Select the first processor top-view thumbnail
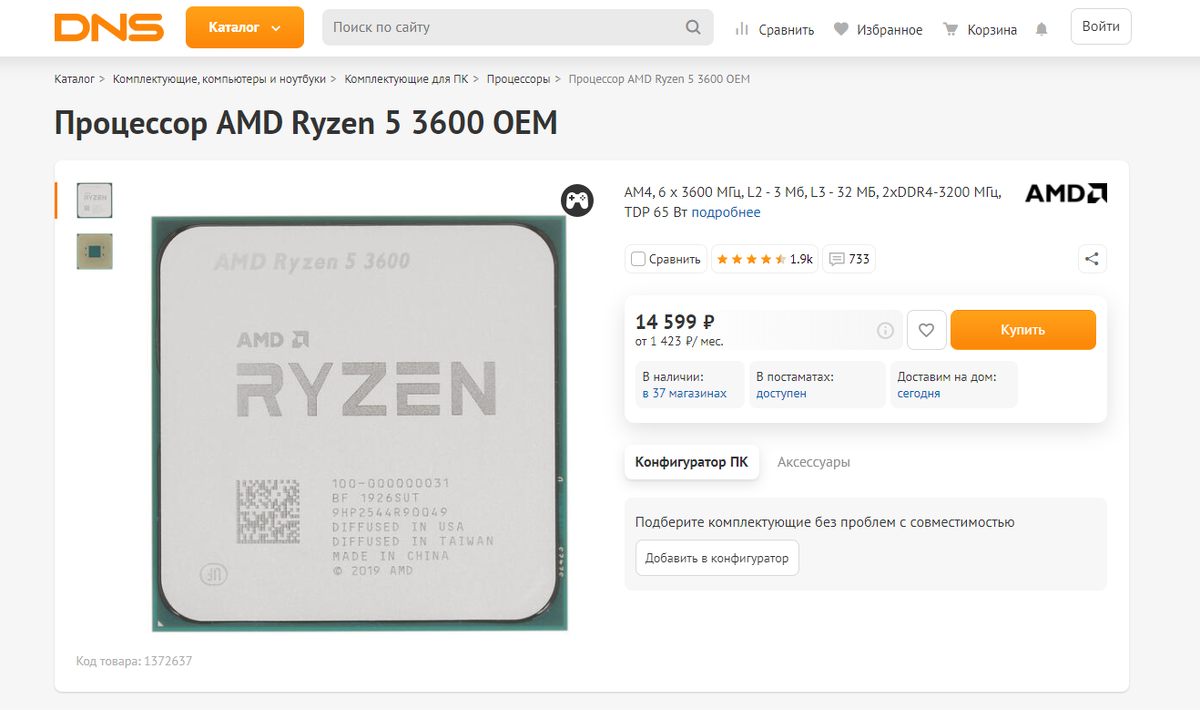This screenshot has width=1200, height=710. (94, 200)
